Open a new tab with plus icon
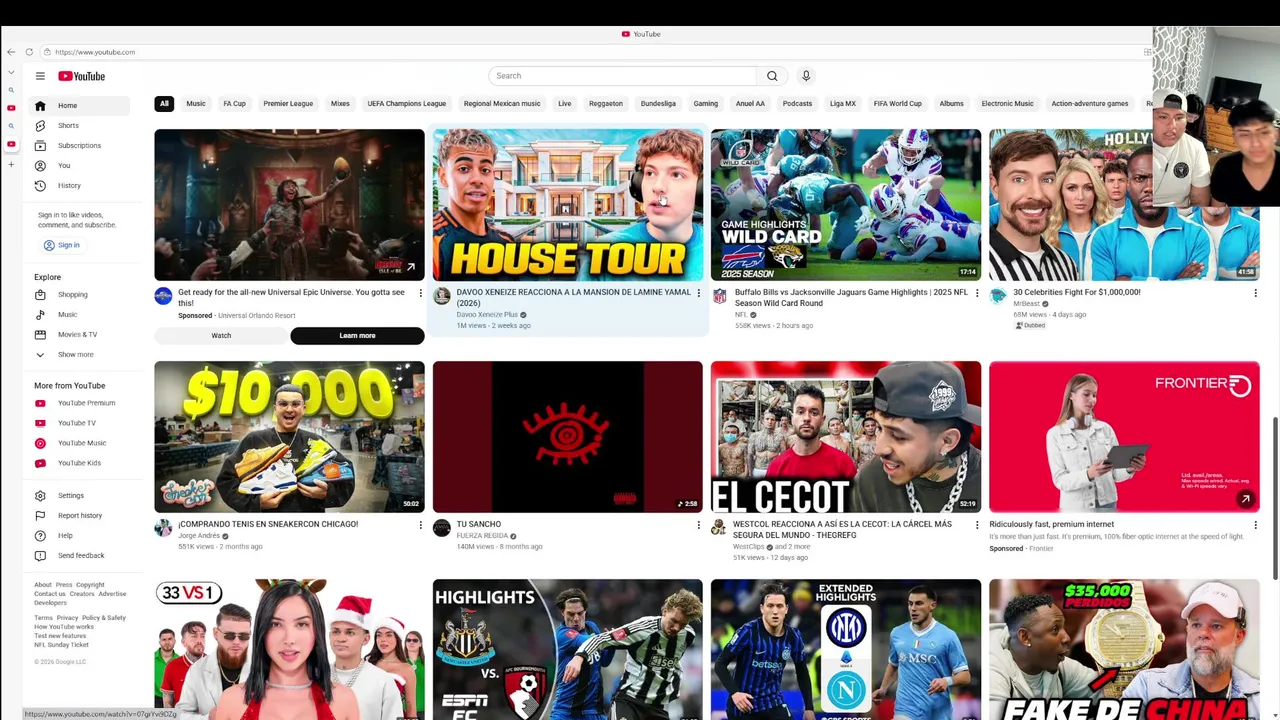The image size is (1280, 720). tap(11, 164)
